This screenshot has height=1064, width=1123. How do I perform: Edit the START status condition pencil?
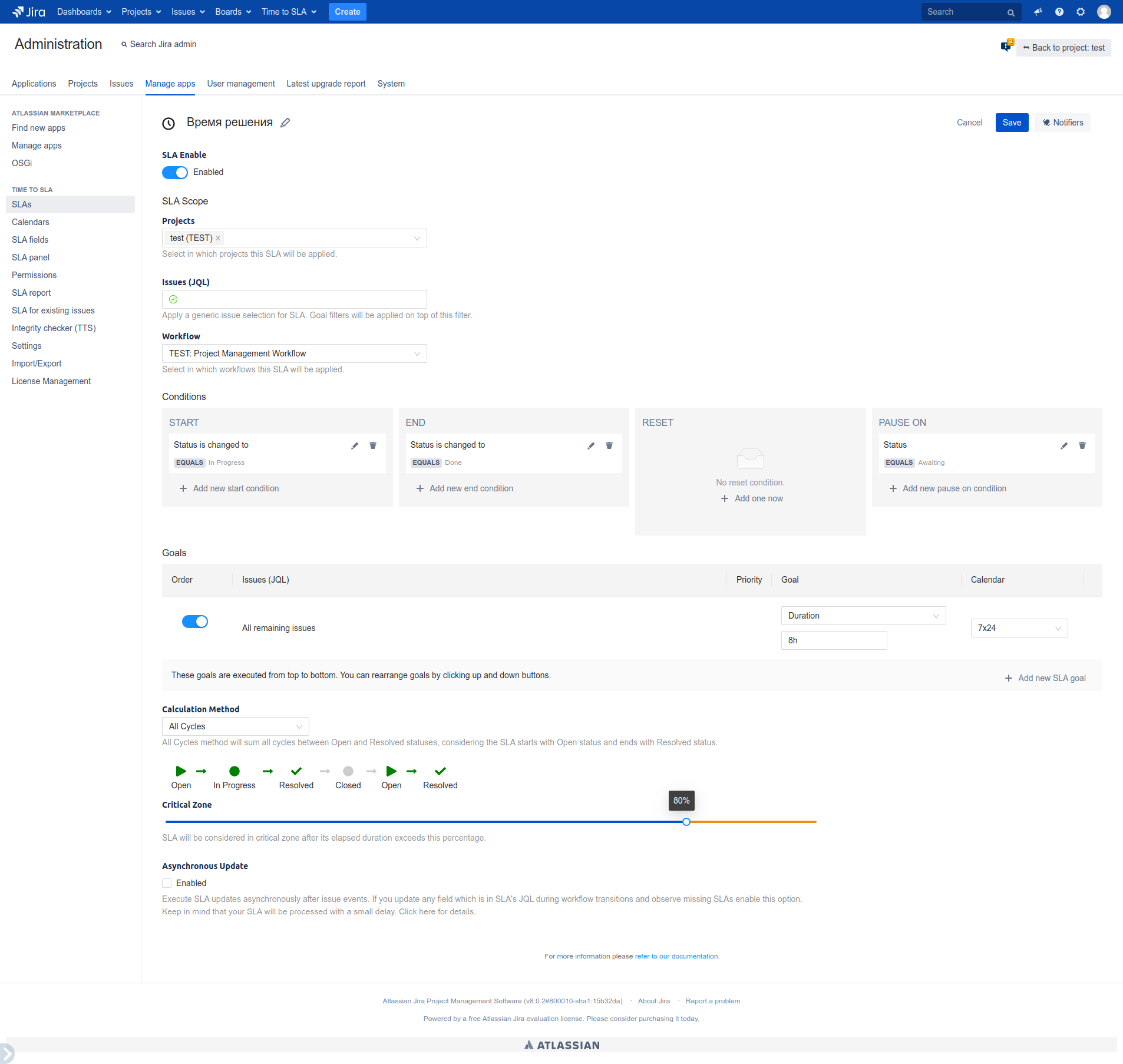[355, 445]
